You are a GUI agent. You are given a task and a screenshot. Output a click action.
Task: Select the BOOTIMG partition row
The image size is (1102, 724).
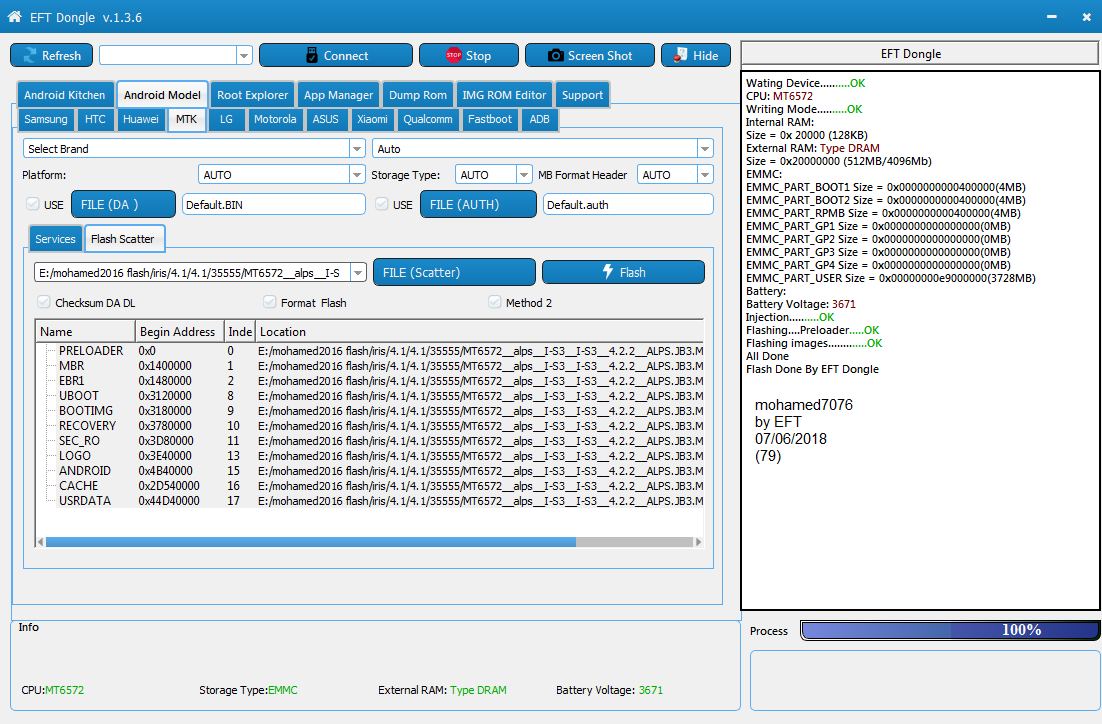[370, 411]
